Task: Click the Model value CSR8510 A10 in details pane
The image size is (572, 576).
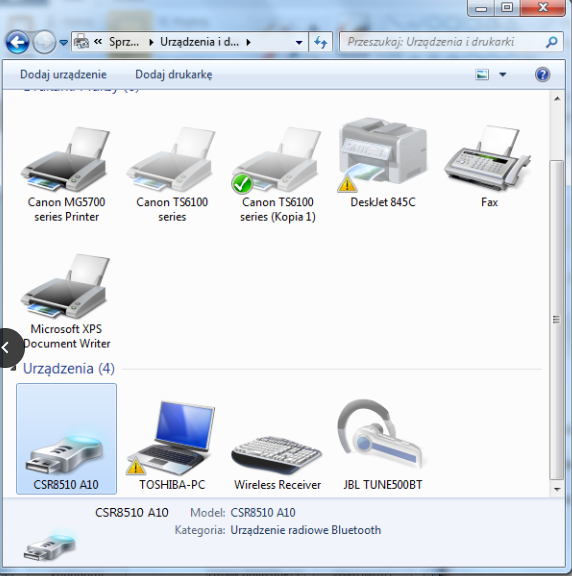Action: tap(263, 512)
